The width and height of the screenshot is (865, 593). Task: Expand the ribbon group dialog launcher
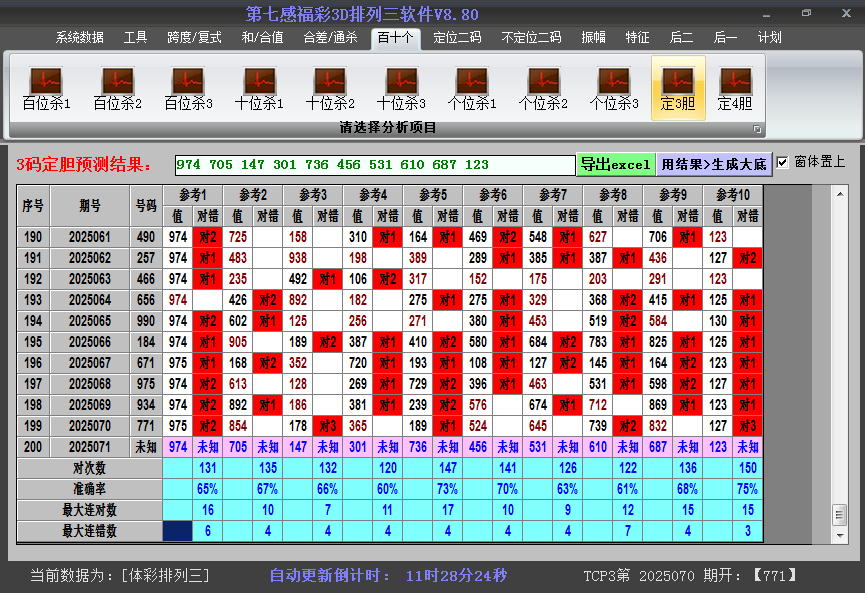(x=757, y=129)
